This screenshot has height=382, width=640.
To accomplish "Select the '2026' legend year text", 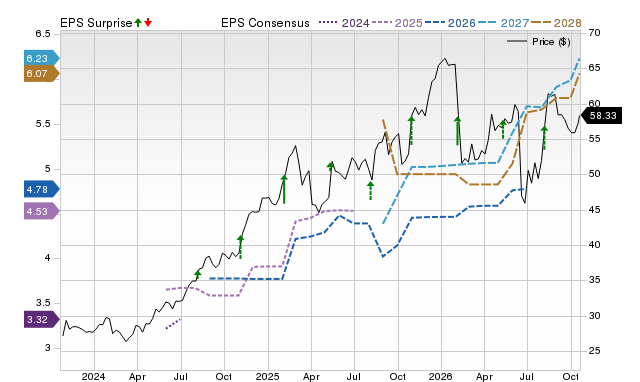I will pos(461,23).
